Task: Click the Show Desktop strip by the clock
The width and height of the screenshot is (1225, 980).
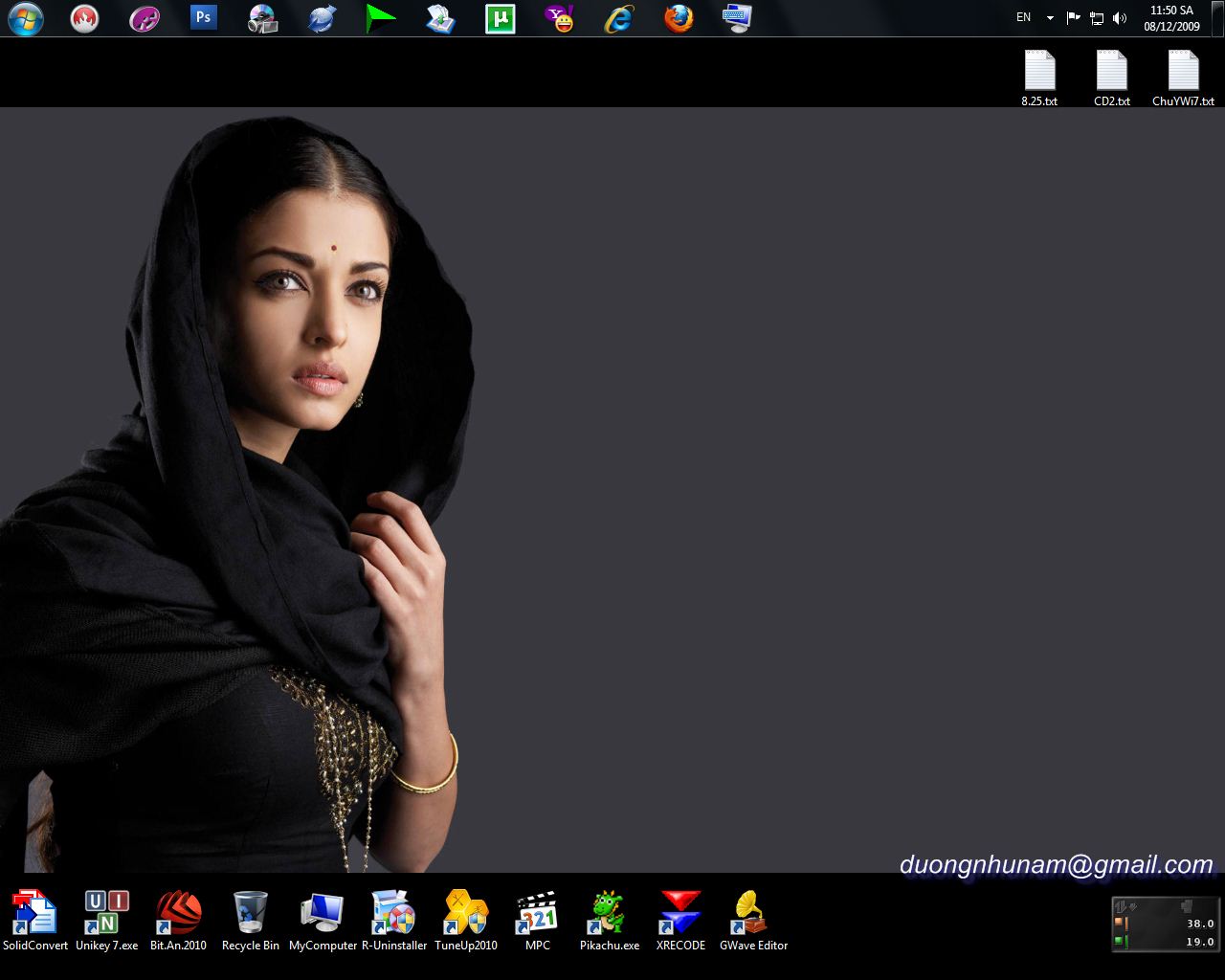Action: click(1217, 18)
